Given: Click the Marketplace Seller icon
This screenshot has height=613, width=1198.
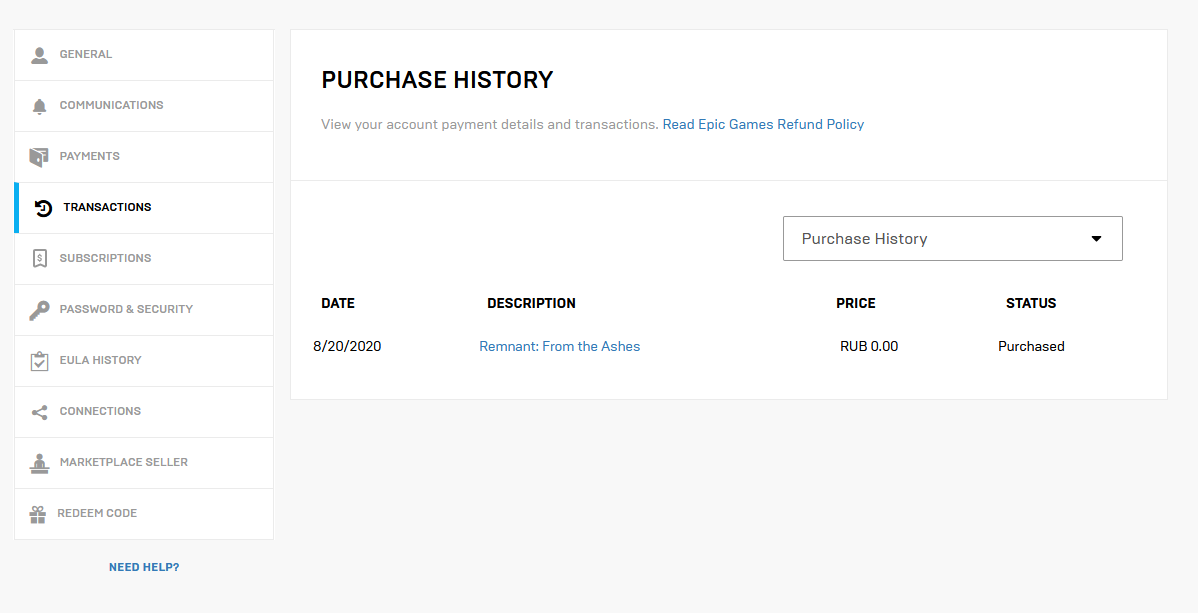Looking at the screenshot, I should click(40, 463).
